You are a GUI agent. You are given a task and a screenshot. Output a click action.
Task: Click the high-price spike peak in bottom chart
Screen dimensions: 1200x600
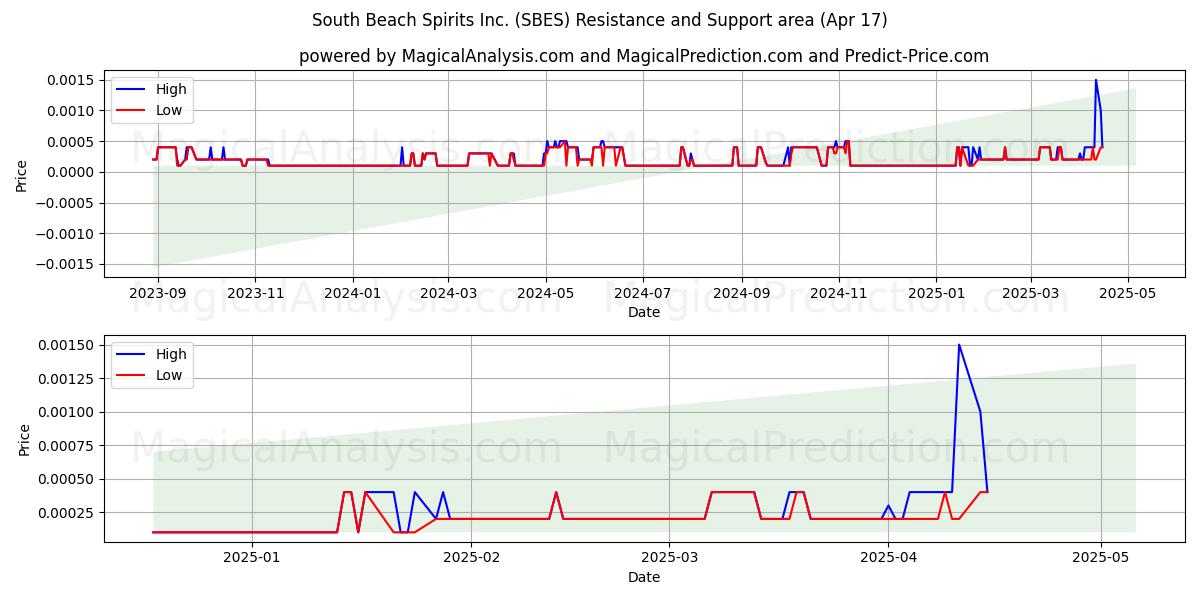click(x=959, y=345)
